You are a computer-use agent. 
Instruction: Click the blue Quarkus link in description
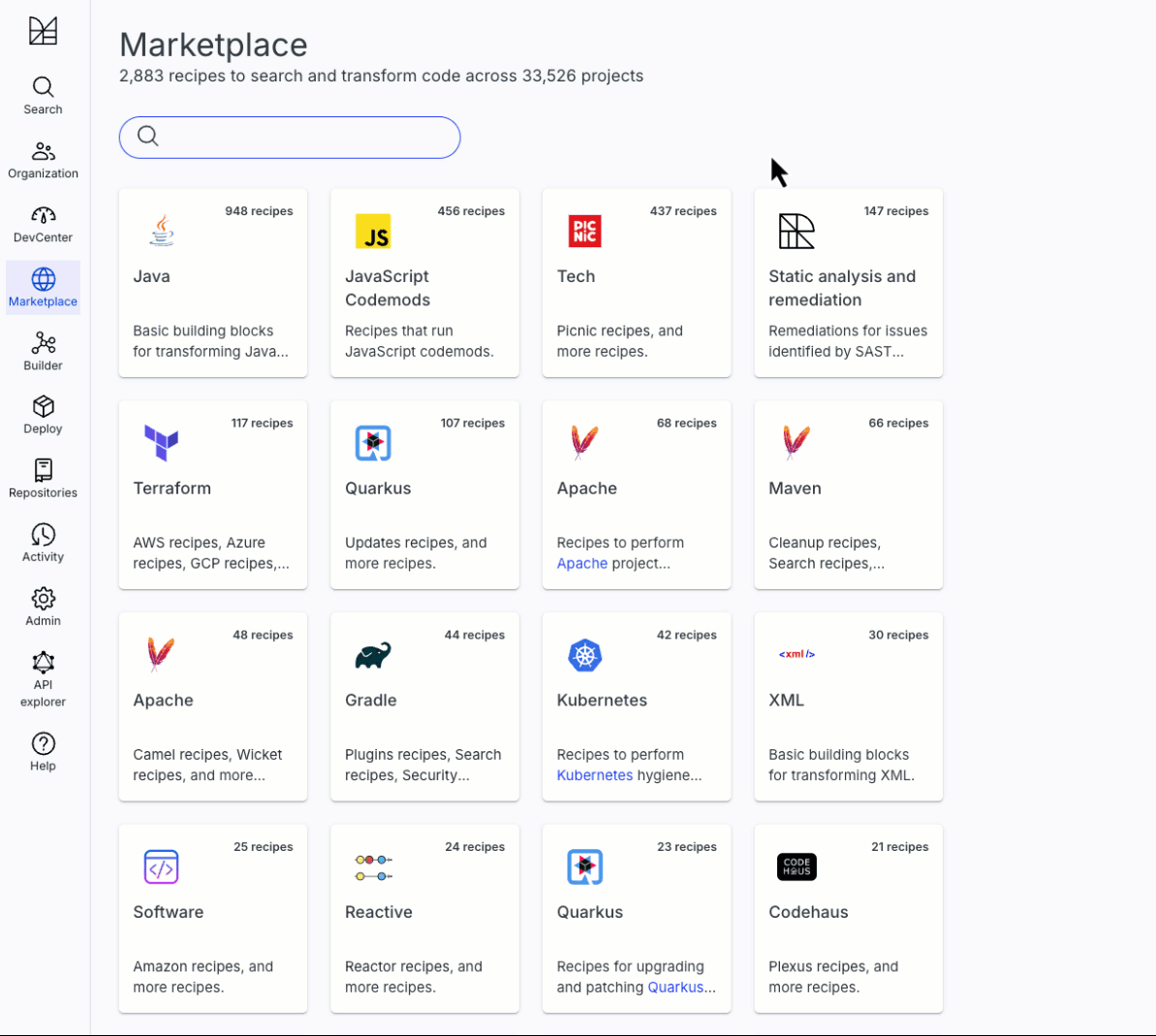coord(675,988)
